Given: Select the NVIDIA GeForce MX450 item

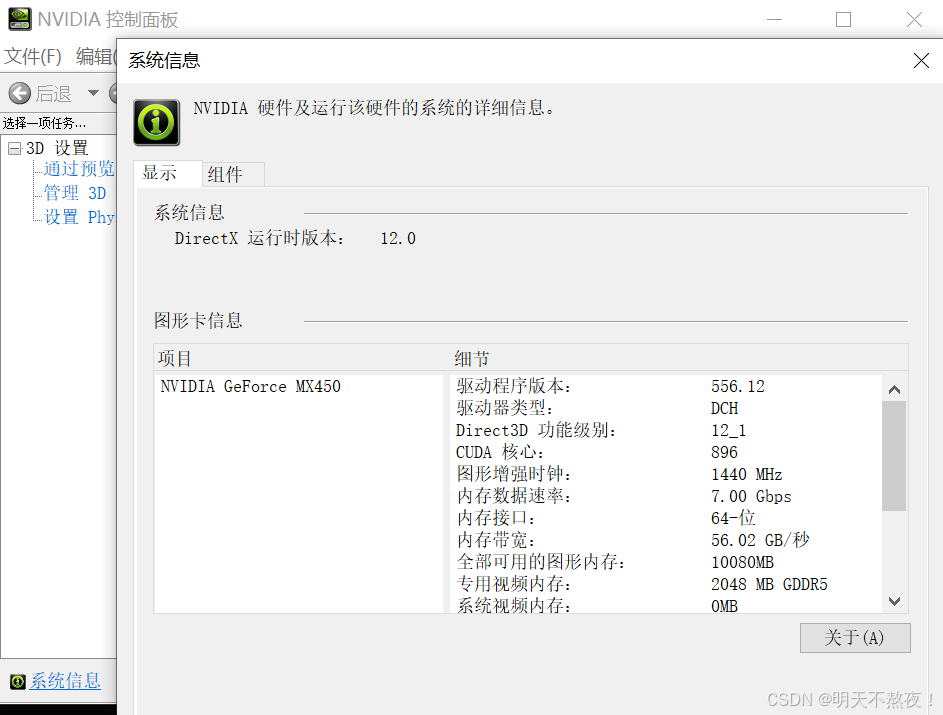Looking at the screenshot, I should click(250, 386).
